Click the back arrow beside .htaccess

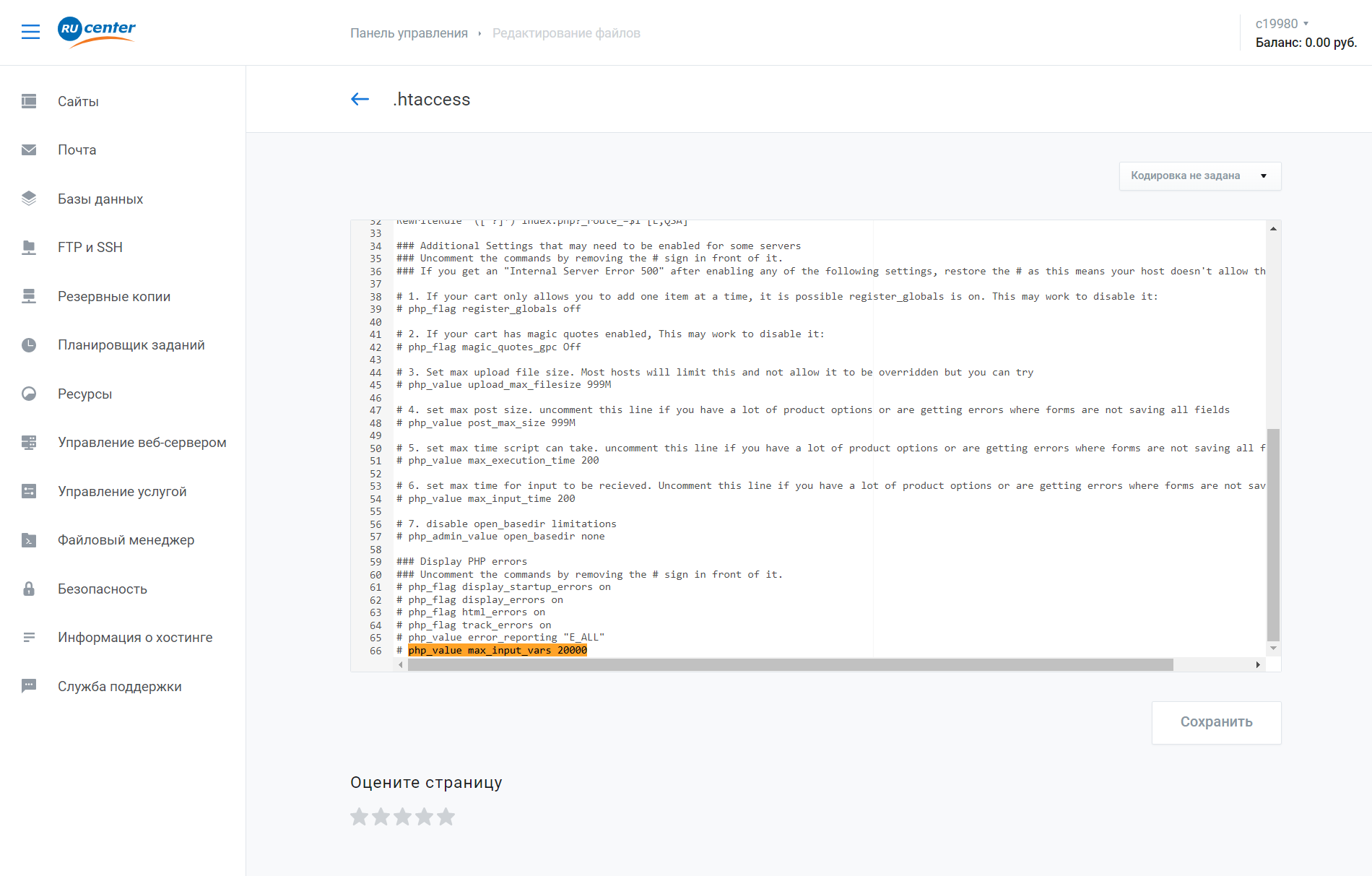(360, 100)
